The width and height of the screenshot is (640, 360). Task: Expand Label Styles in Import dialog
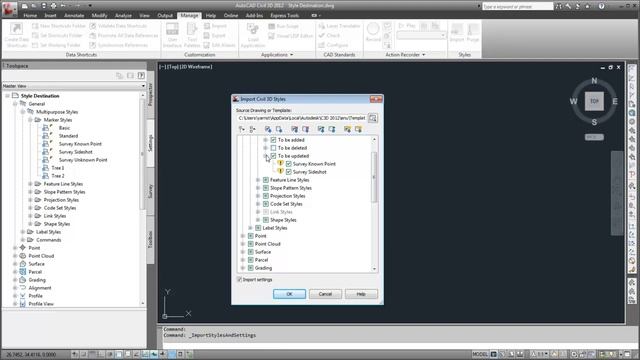250,228
